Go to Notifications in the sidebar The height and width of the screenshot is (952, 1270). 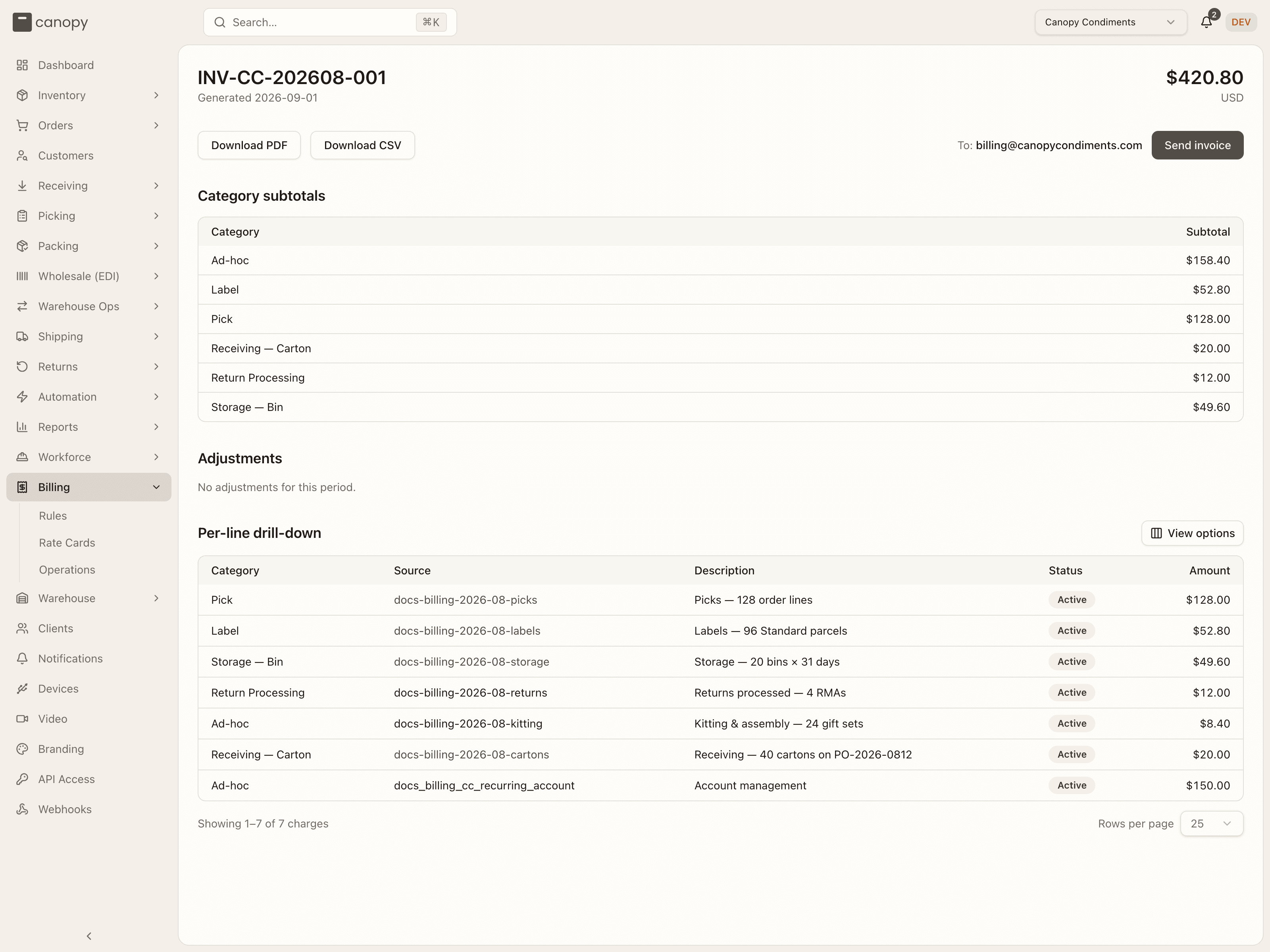(71, 659)
